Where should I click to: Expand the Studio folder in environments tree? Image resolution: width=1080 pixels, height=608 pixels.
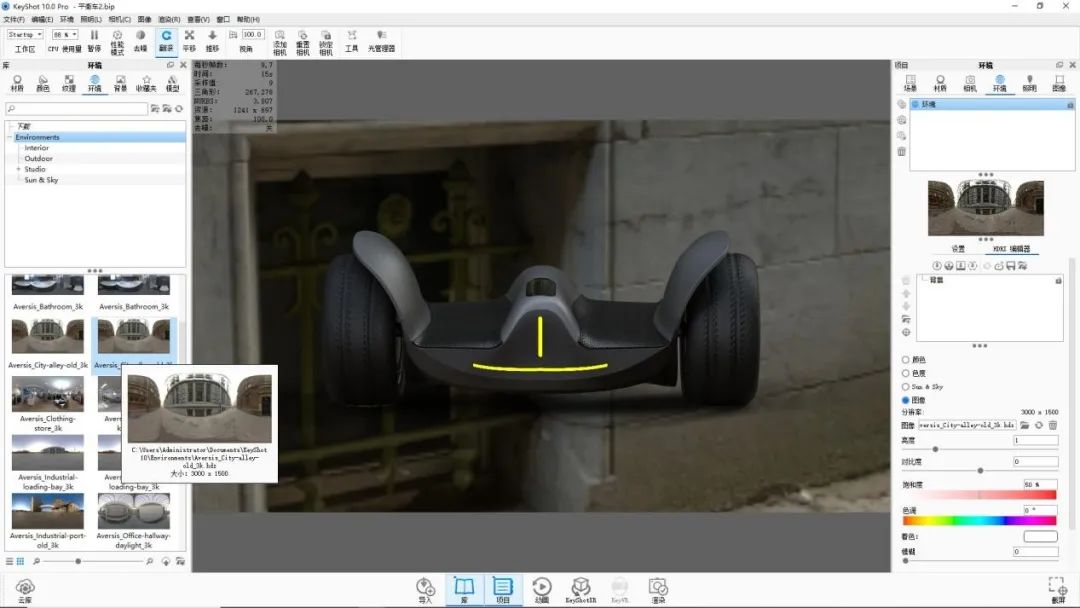(x=18, y=169)
